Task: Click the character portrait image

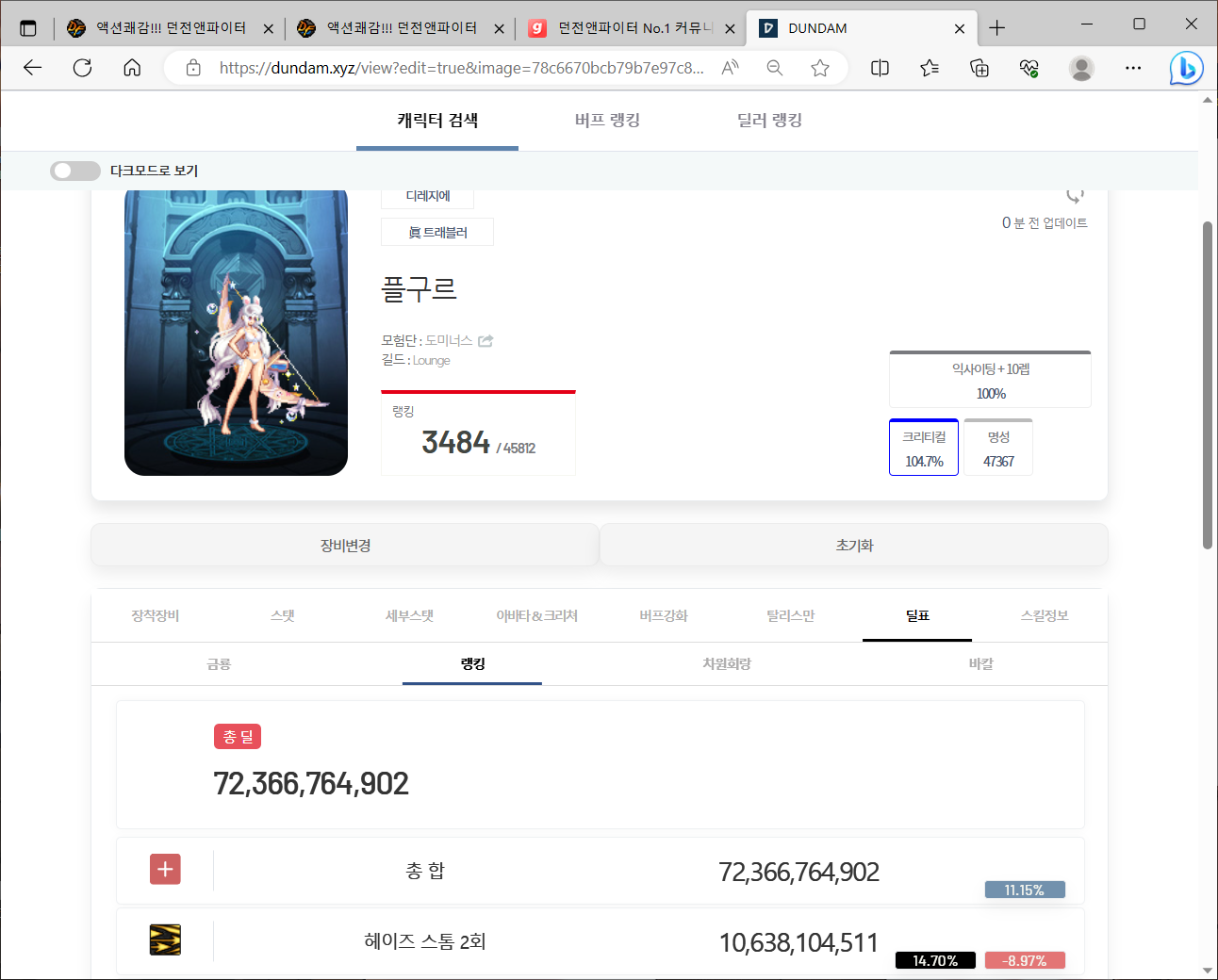Action: [236, 332]
